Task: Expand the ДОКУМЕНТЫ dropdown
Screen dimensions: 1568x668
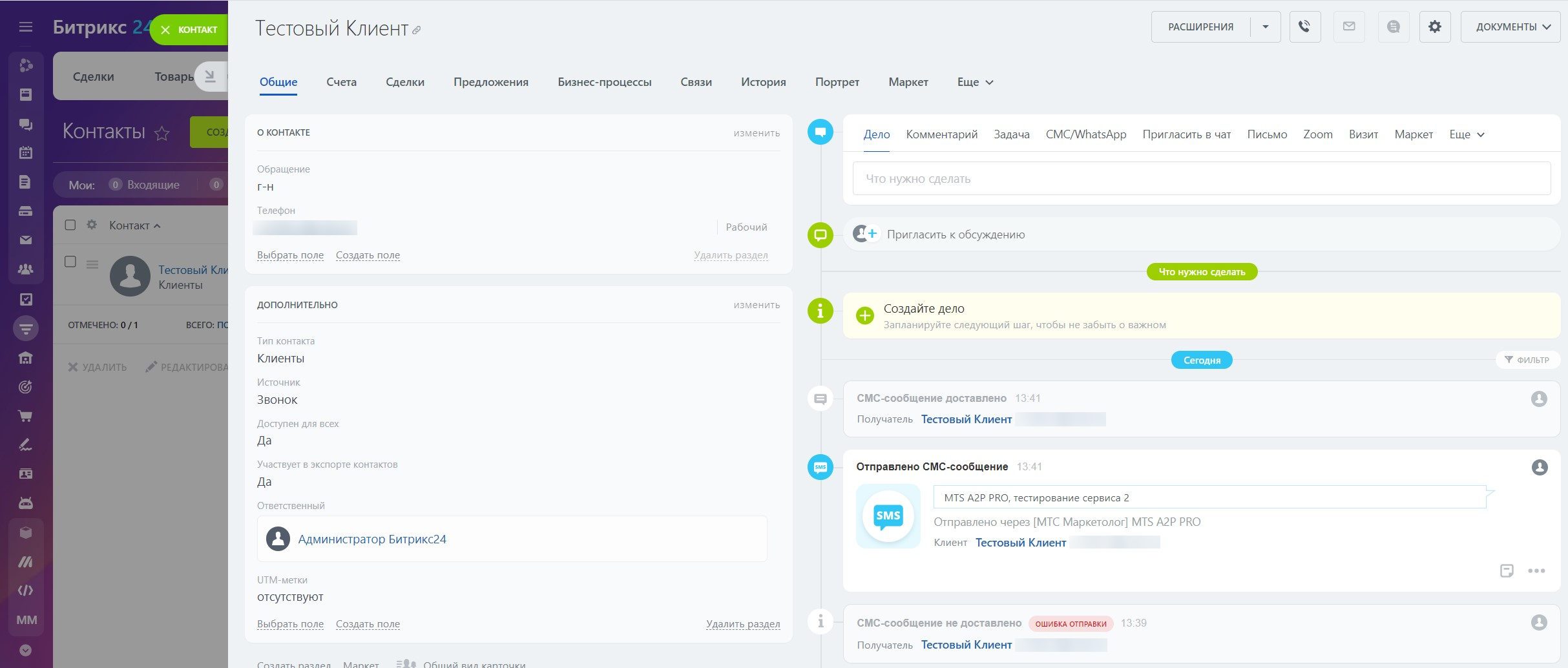Action: [1511, 27]
